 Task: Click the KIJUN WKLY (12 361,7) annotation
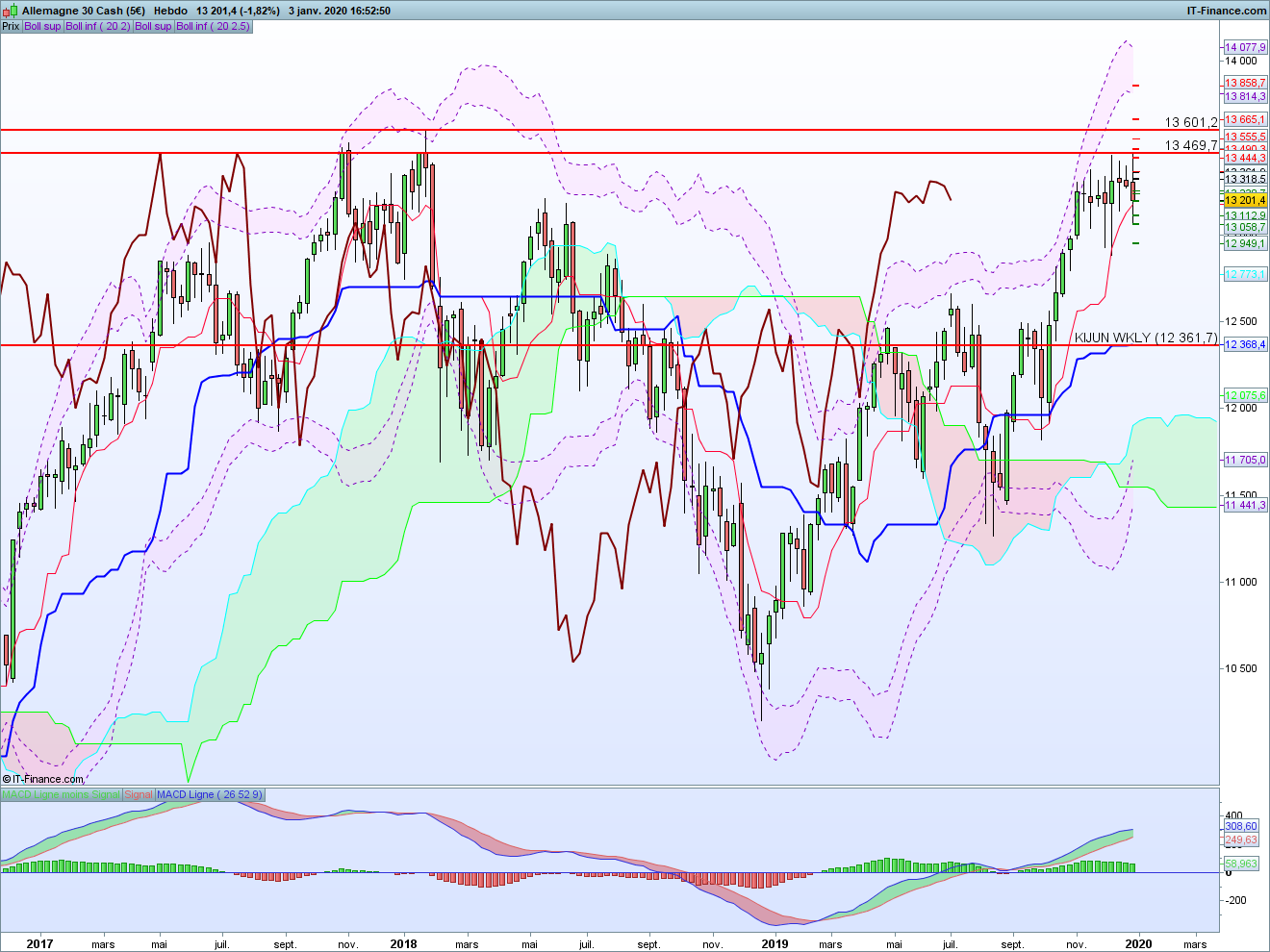point(1146,338)
